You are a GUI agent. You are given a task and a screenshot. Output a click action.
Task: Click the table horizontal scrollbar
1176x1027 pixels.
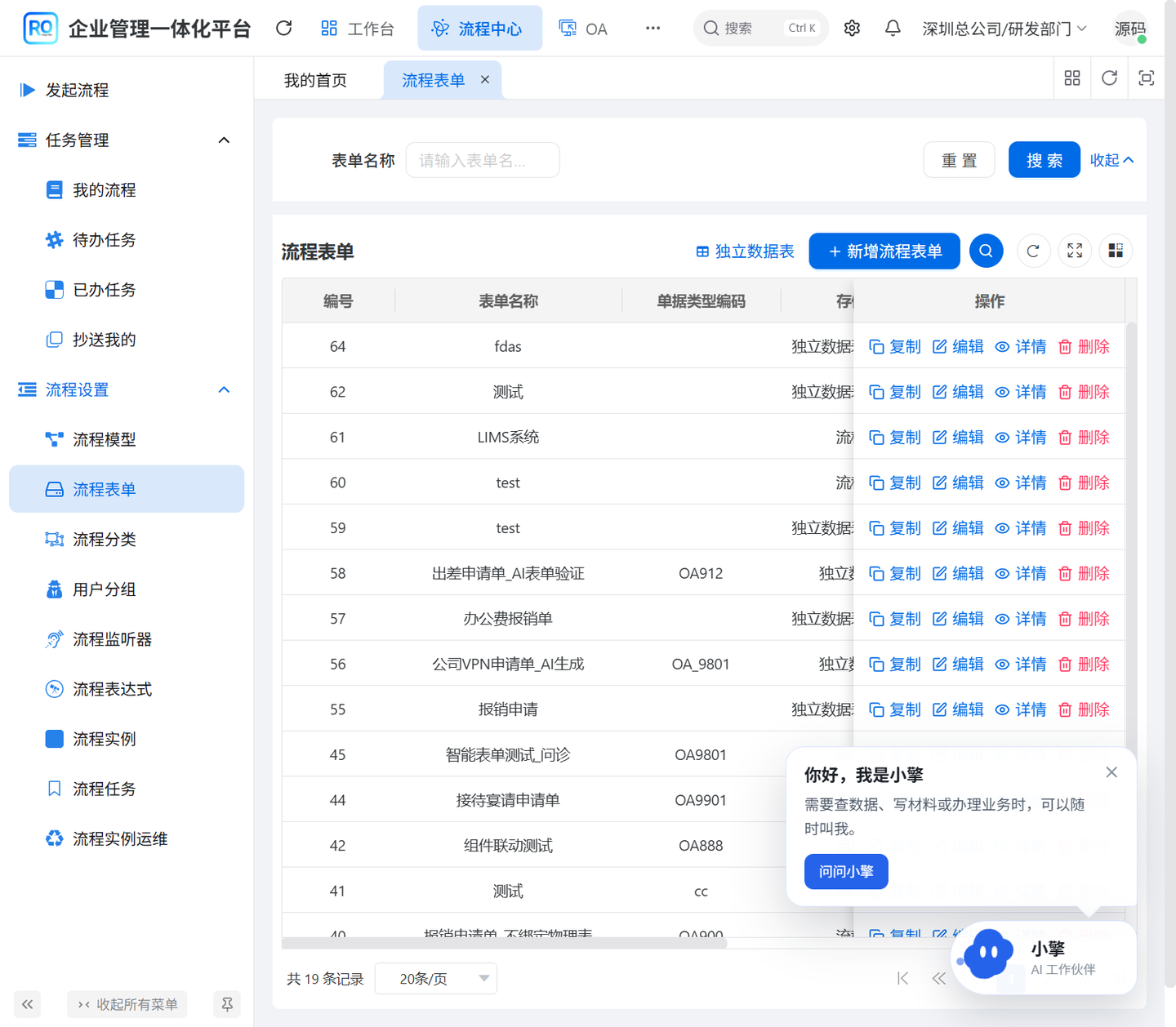click(504, 944)
